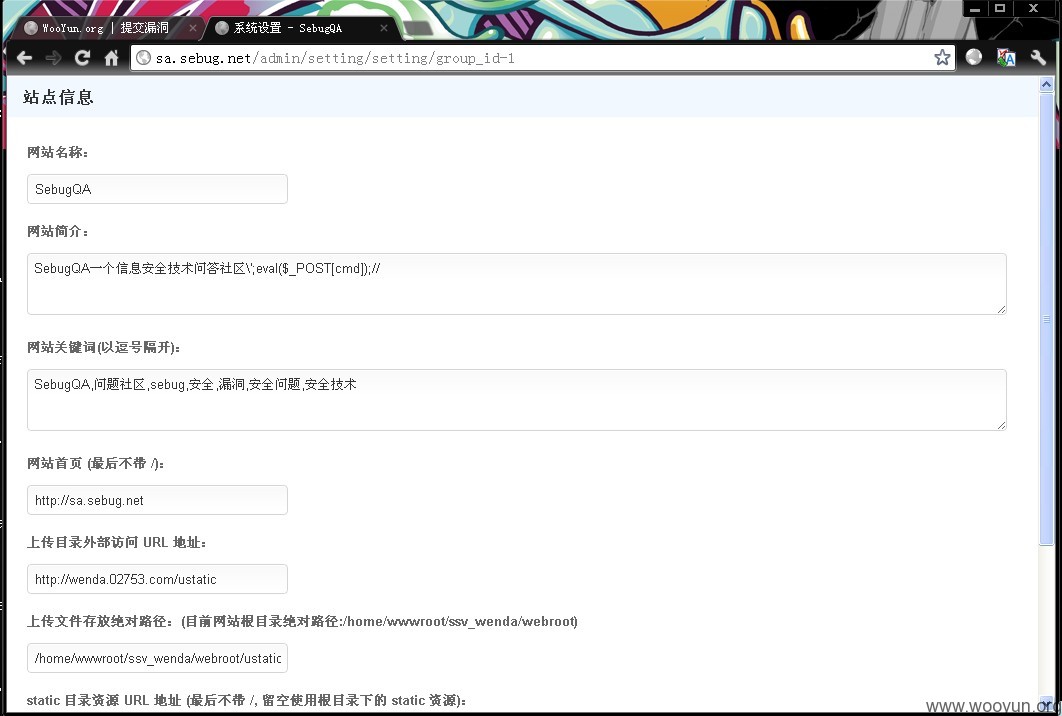Click the 站点信息 section heading
Image resolution: width=1062 pixels, height=716 pixels.
[58, 98]
